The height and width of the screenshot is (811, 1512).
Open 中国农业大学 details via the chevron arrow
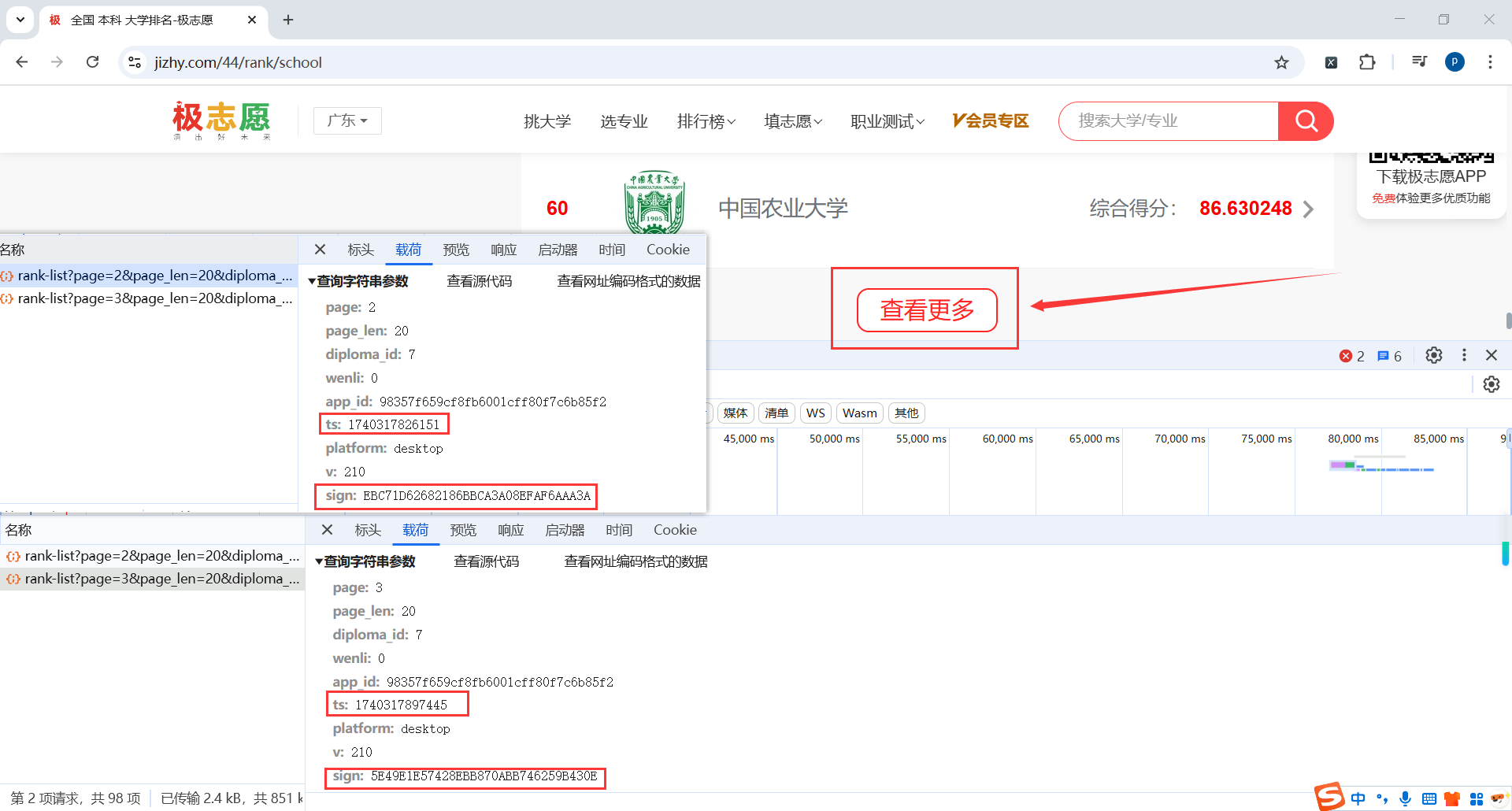click(1308, 209)
